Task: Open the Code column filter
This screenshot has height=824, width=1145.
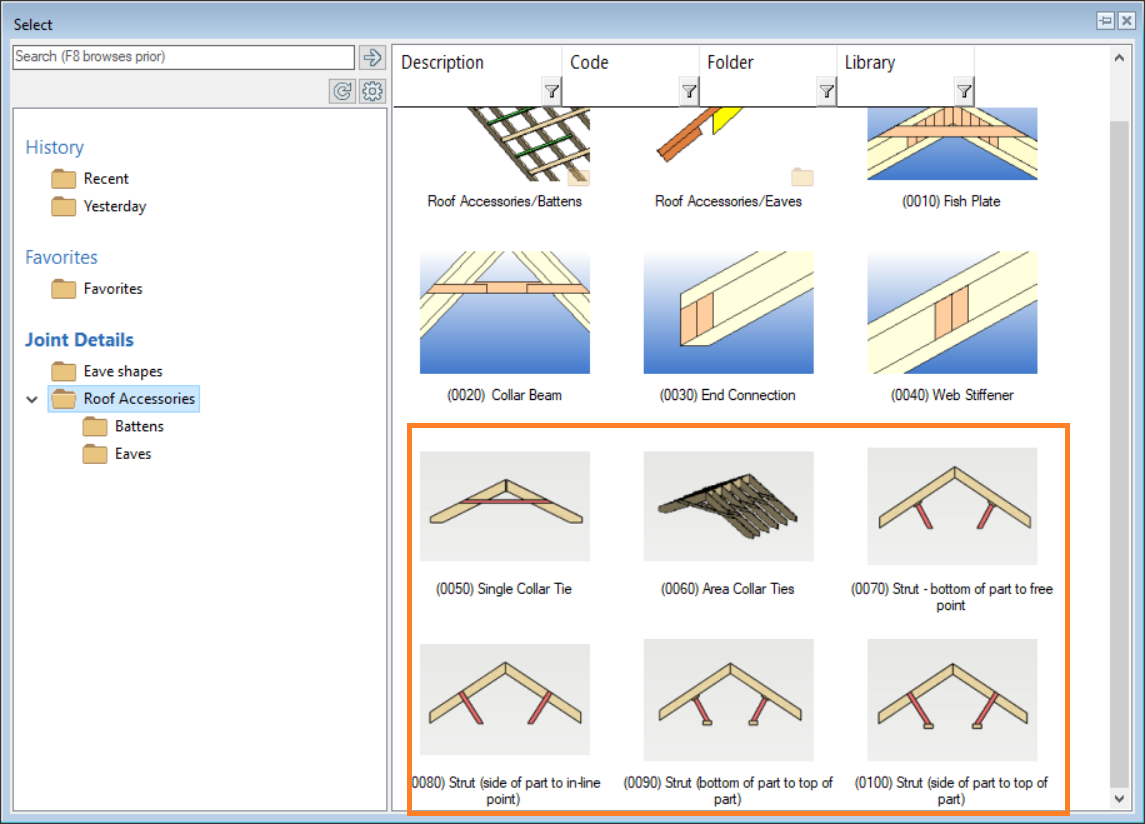Action: [689, 91]
